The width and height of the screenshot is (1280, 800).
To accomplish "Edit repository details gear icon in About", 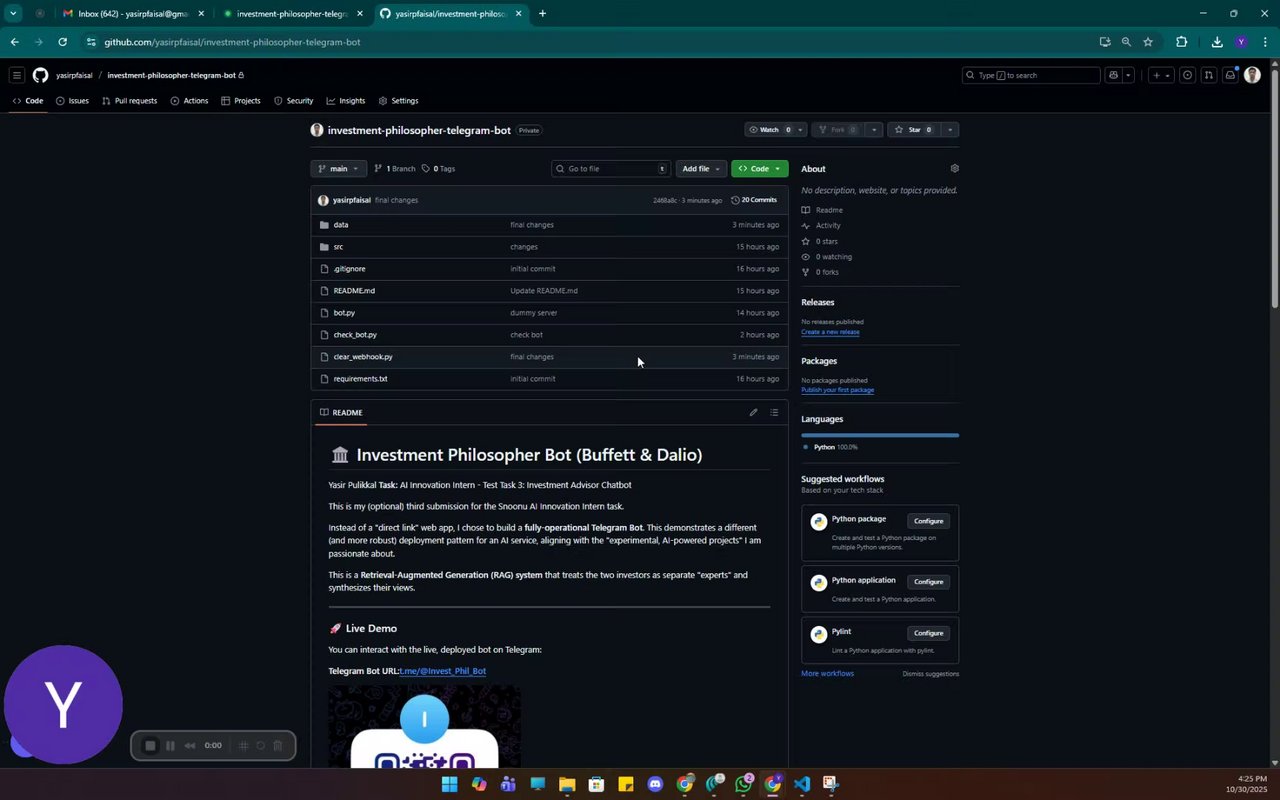I will coord(954,169).
